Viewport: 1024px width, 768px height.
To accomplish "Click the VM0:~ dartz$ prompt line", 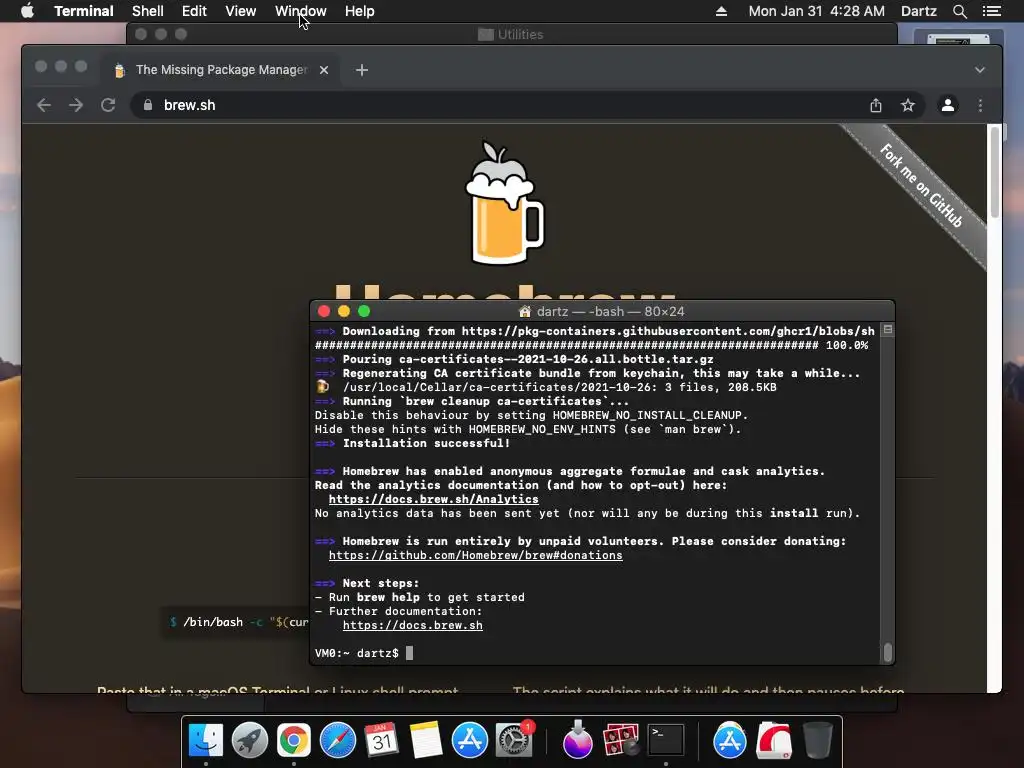I will pos(364,653).
